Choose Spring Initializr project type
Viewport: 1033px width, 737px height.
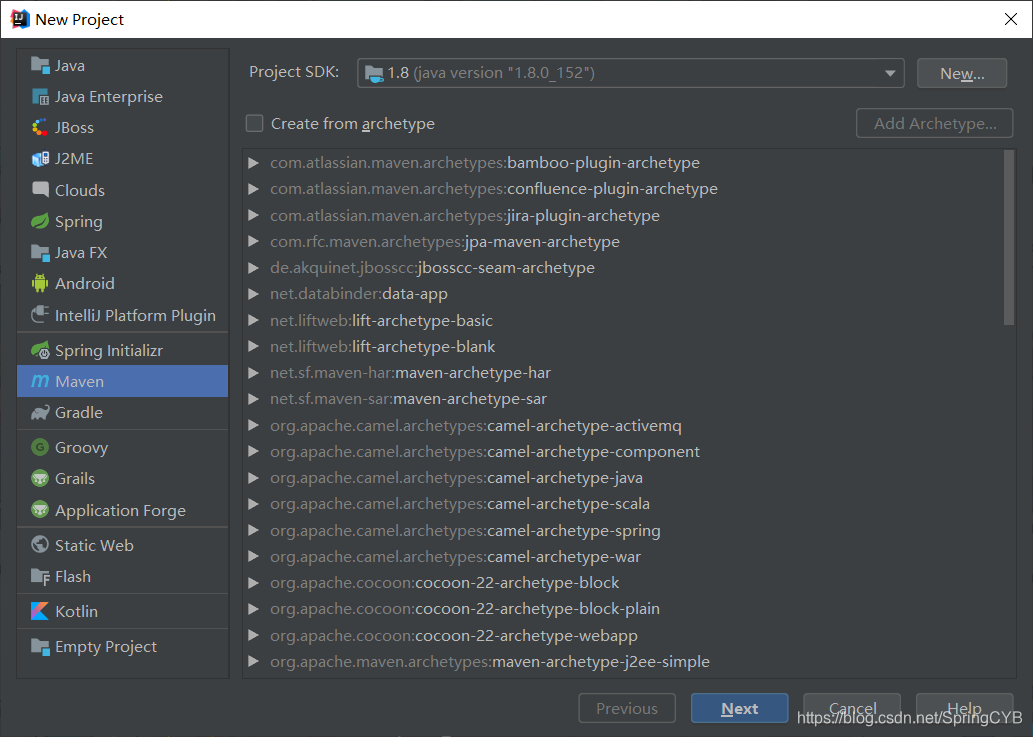point(123,350)
